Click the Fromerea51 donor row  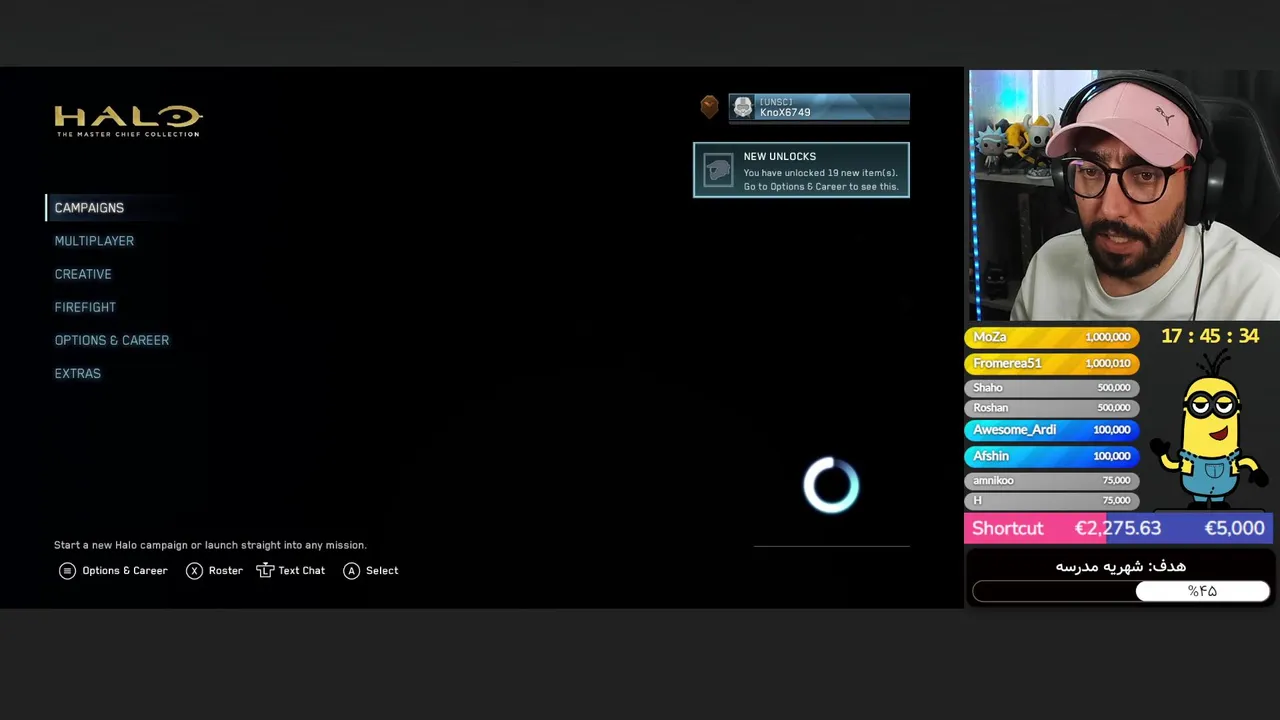(x=1051, y=364)
